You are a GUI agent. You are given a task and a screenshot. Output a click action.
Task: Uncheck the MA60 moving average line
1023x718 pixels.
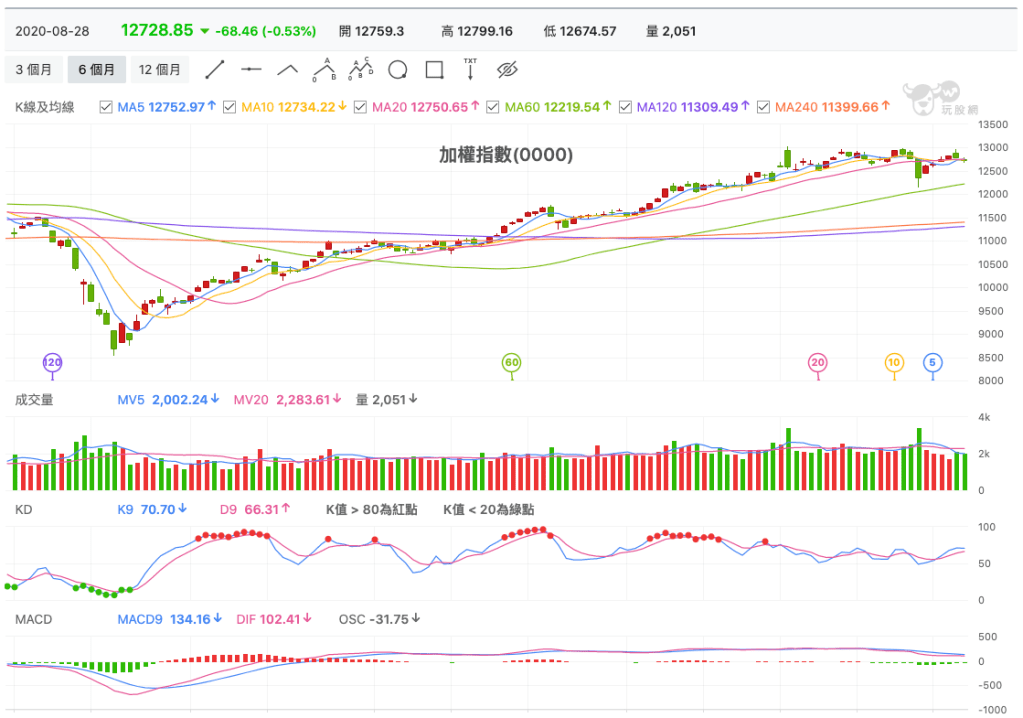tap(493, 107)
